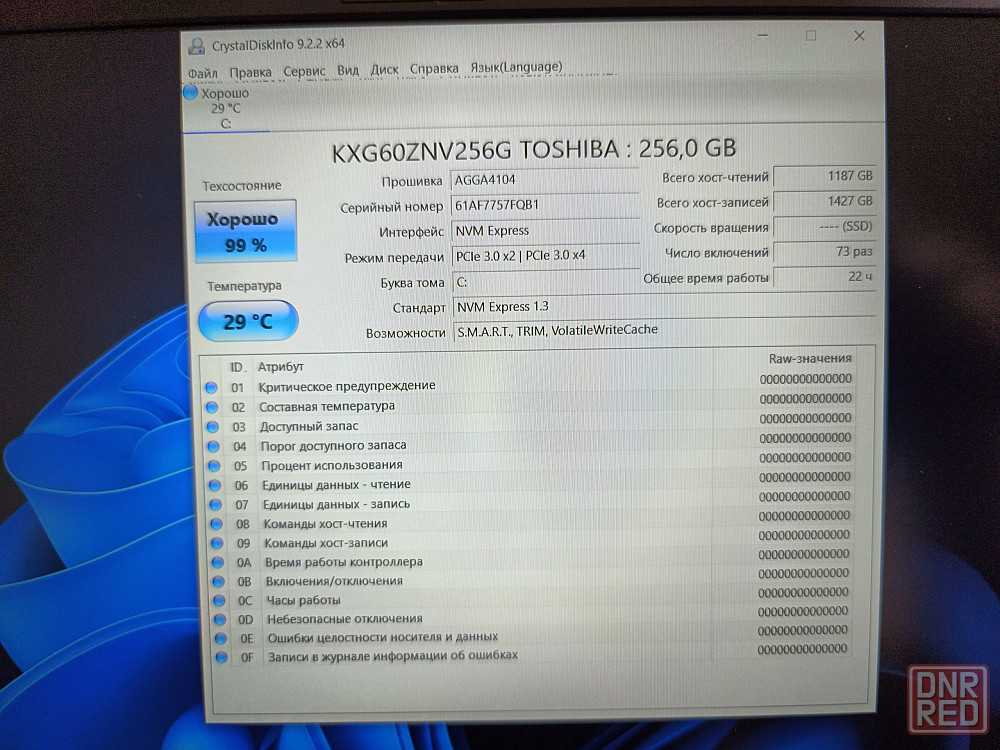Click the Хорошо 99 % health status button
Screen dimensions: 1000x750
pyautogui.click(x=246, y=232)
